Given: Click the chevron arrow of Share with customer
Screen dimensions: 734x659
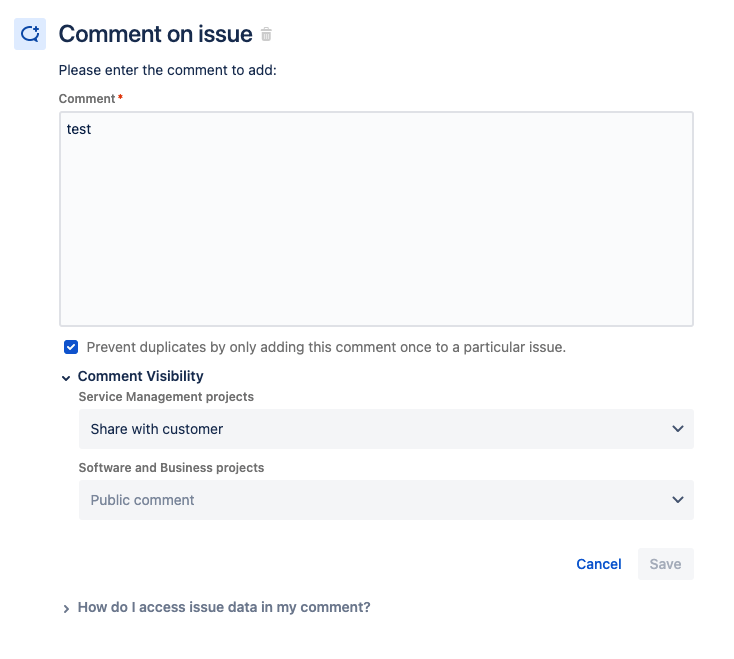Looking at the screenshot, I should [677, 429].
